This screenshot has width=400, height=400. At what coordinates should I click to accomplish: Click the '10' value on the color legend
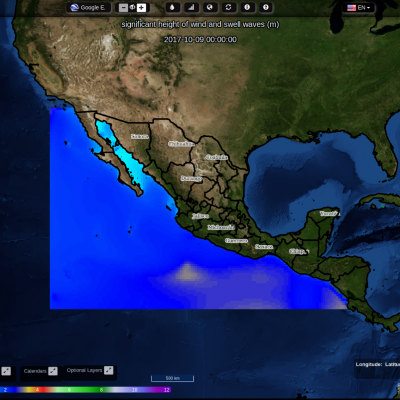click(x=135, y=390)
